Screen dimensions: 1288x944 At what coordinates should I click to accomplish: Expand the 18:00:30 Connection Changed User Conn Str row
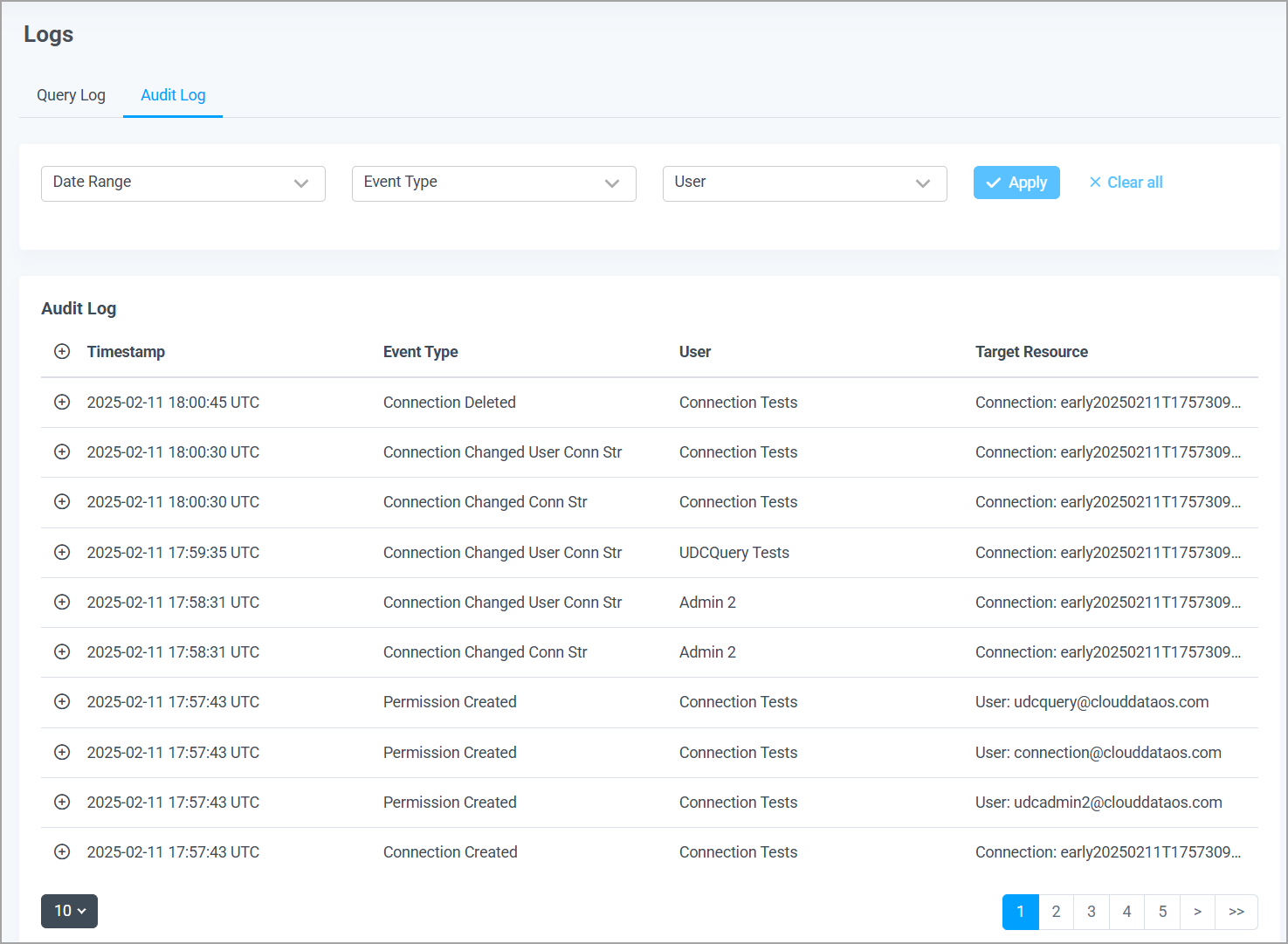point(62,451)
